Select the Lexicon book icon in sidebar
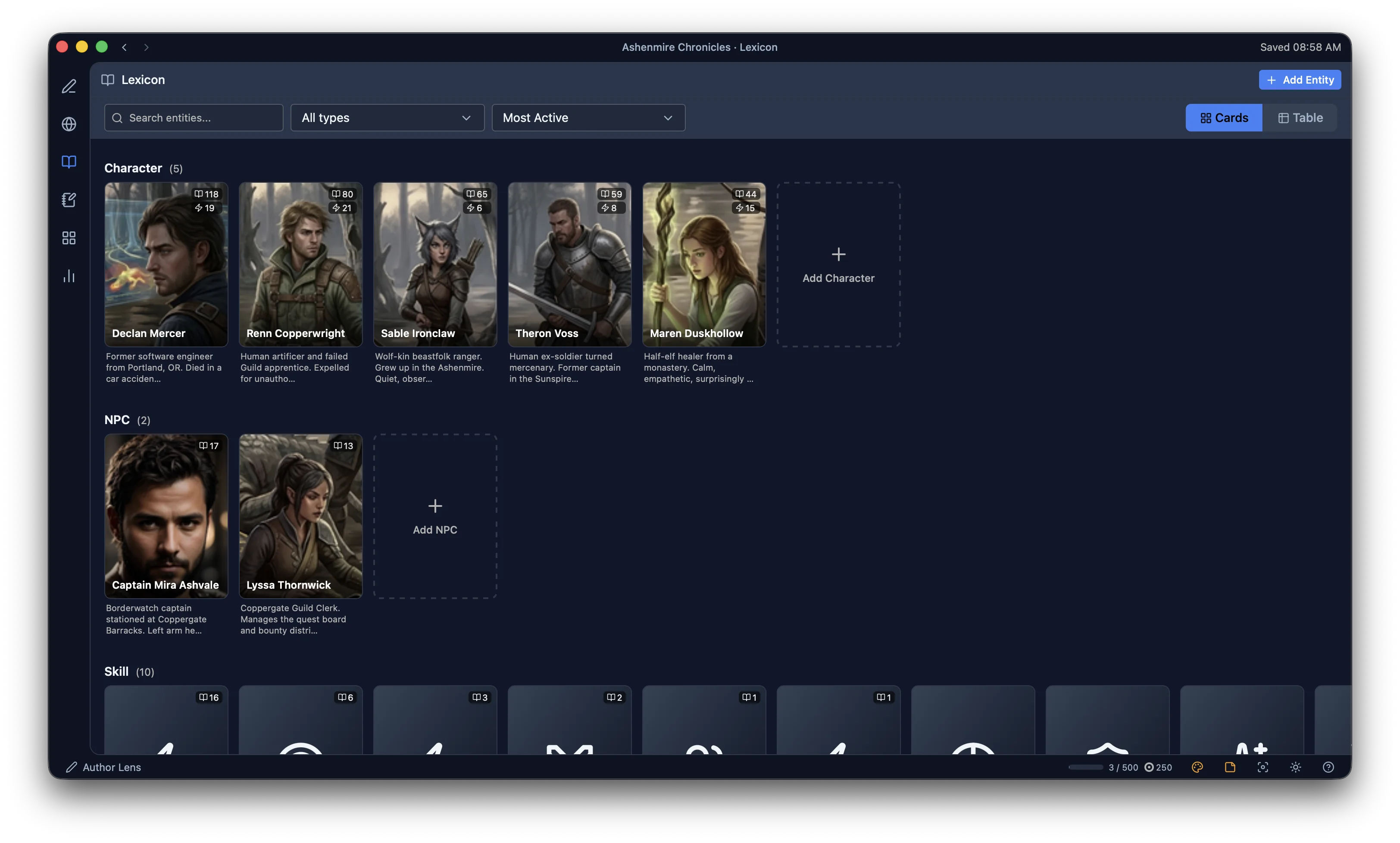Screen dimensions: 1400x843 (x=69, y=162)
